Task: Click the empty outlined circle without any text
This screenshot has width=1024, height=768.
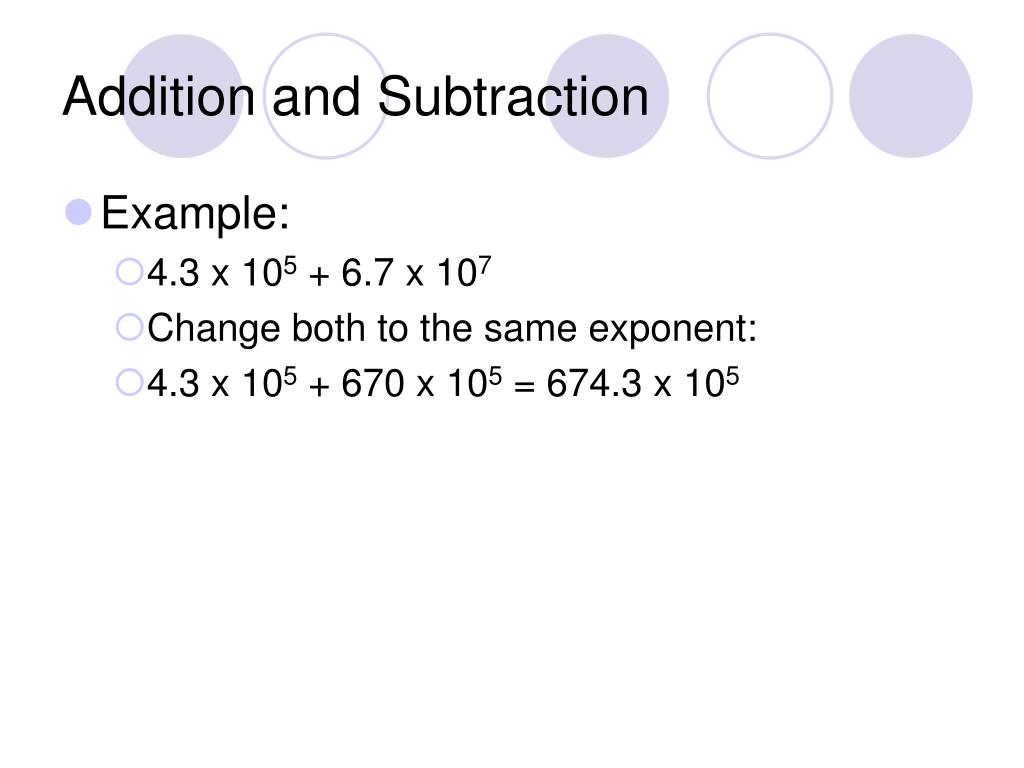Action: coord(770,96)
